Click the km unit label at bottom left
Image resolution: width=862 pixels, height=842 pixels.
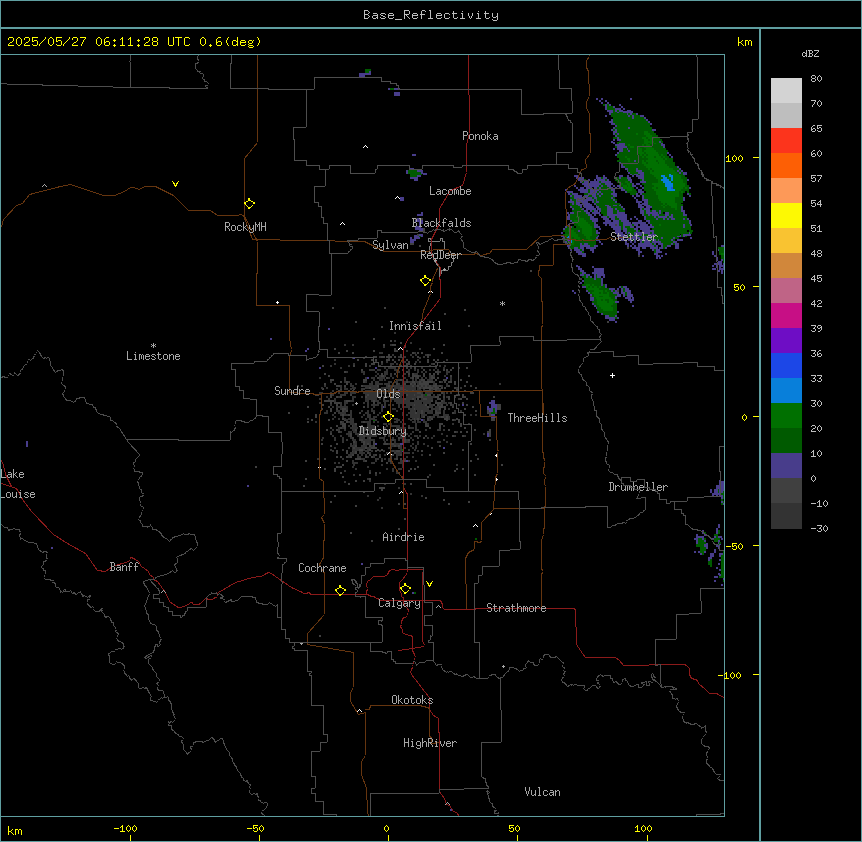coord(14,831)
